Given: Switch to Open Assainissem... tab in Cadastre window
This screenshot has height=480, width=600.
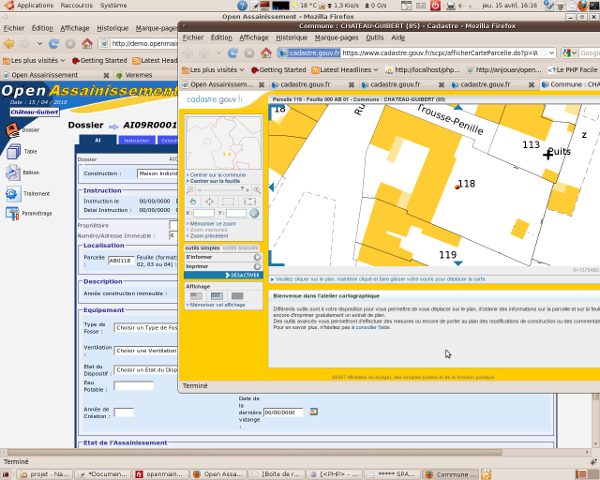Looking at the screenshot, I should tap(222, 84).
